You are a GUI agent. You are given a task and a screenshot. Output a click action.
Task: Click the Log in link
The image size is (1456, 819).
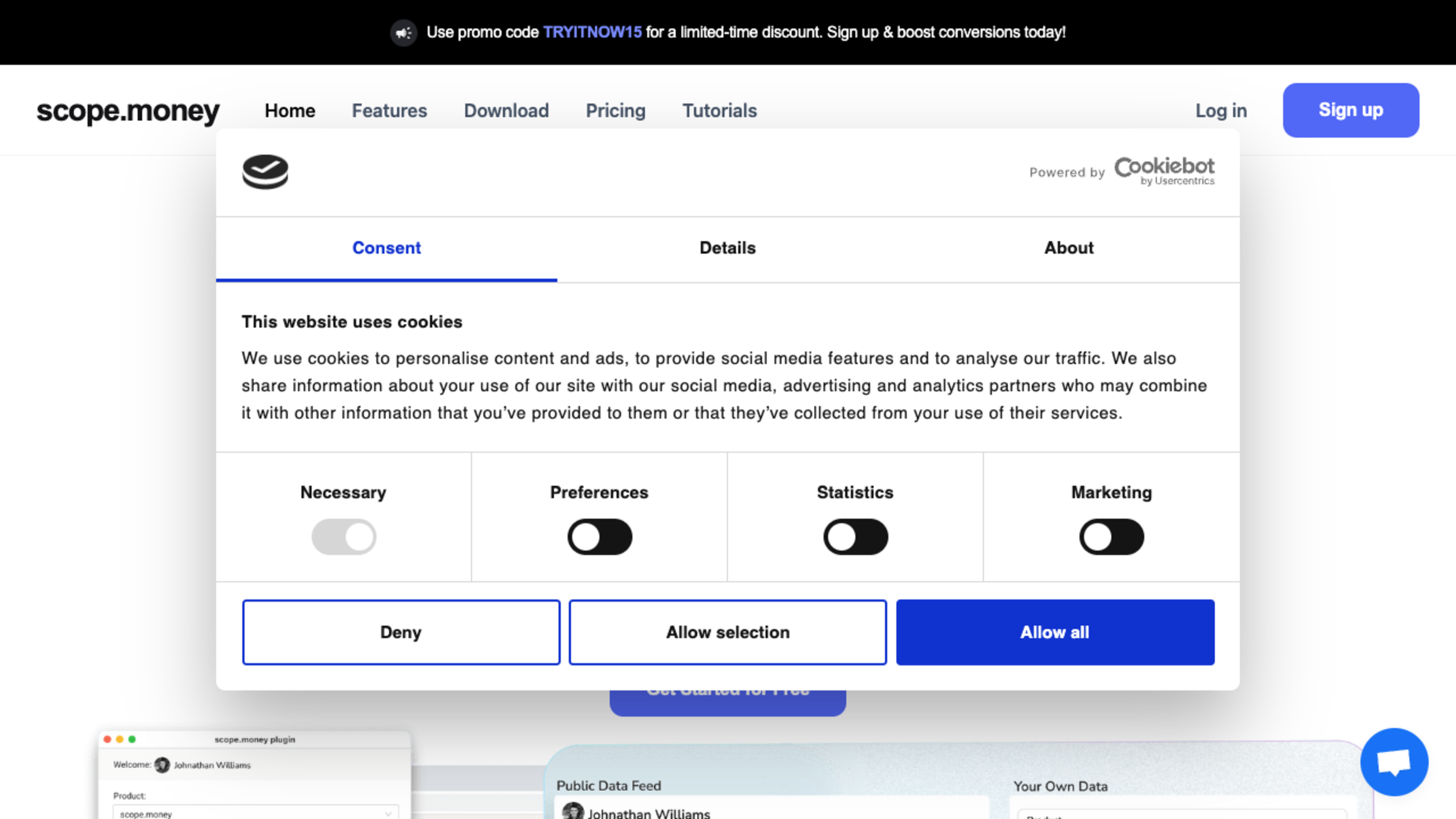tap(1221, 111)
